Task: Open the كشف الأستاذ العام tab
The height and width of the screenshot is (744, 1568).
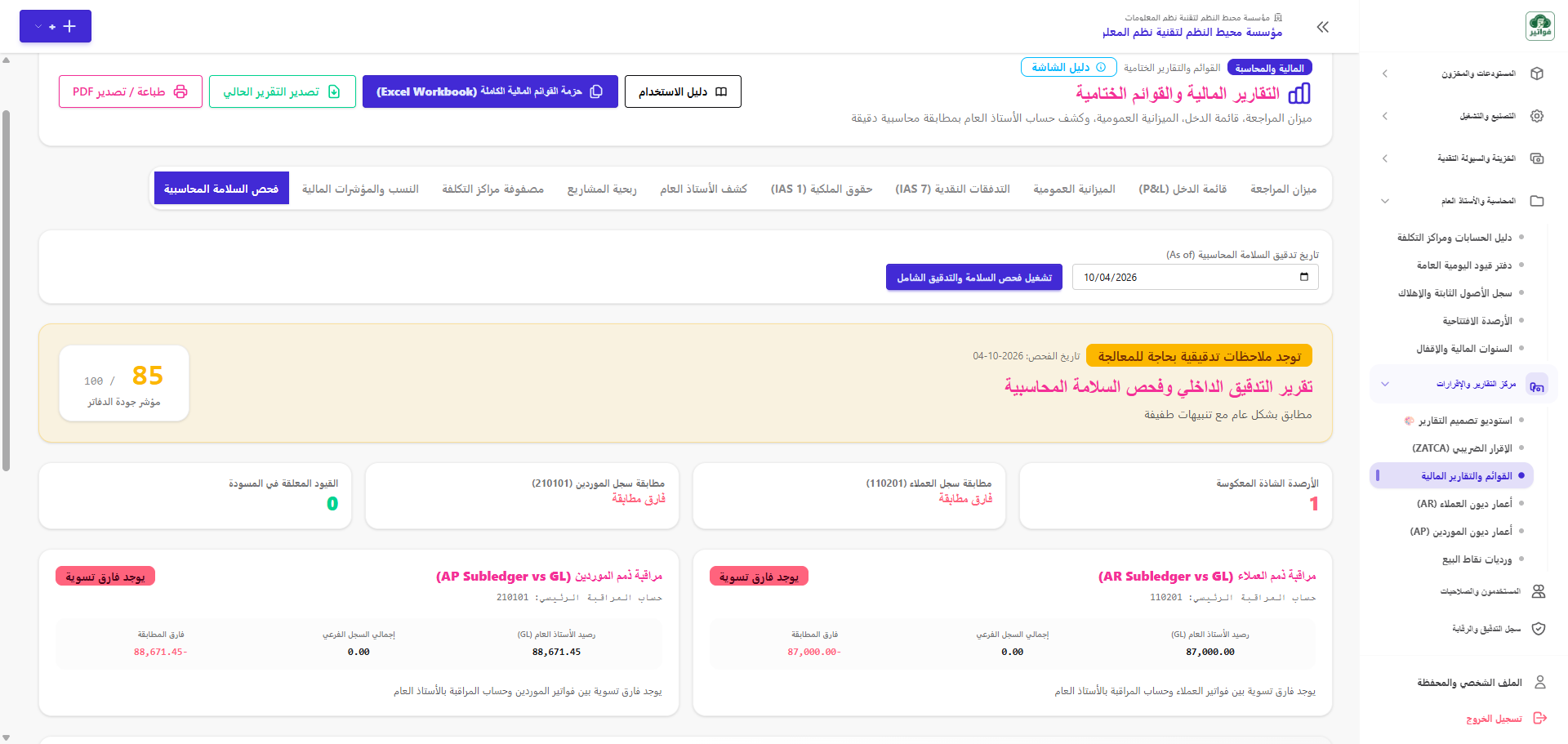Action: coord(703,189)
